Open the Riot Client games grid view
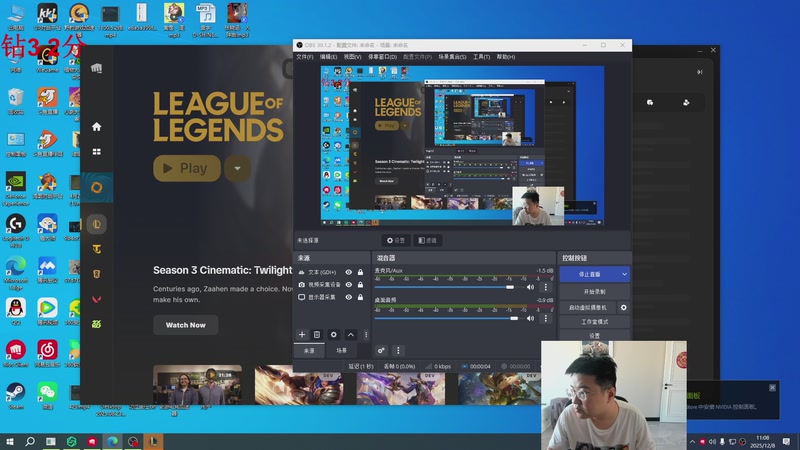The width and height of the screenshot is (800, 450). coord(96,152)
